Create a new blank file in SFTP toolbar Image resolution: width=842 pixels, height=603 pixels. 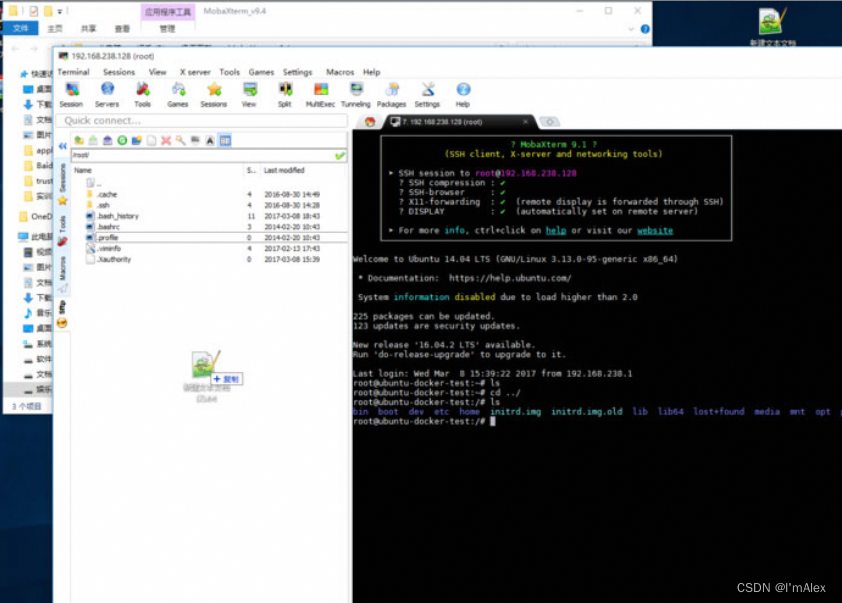151,141
